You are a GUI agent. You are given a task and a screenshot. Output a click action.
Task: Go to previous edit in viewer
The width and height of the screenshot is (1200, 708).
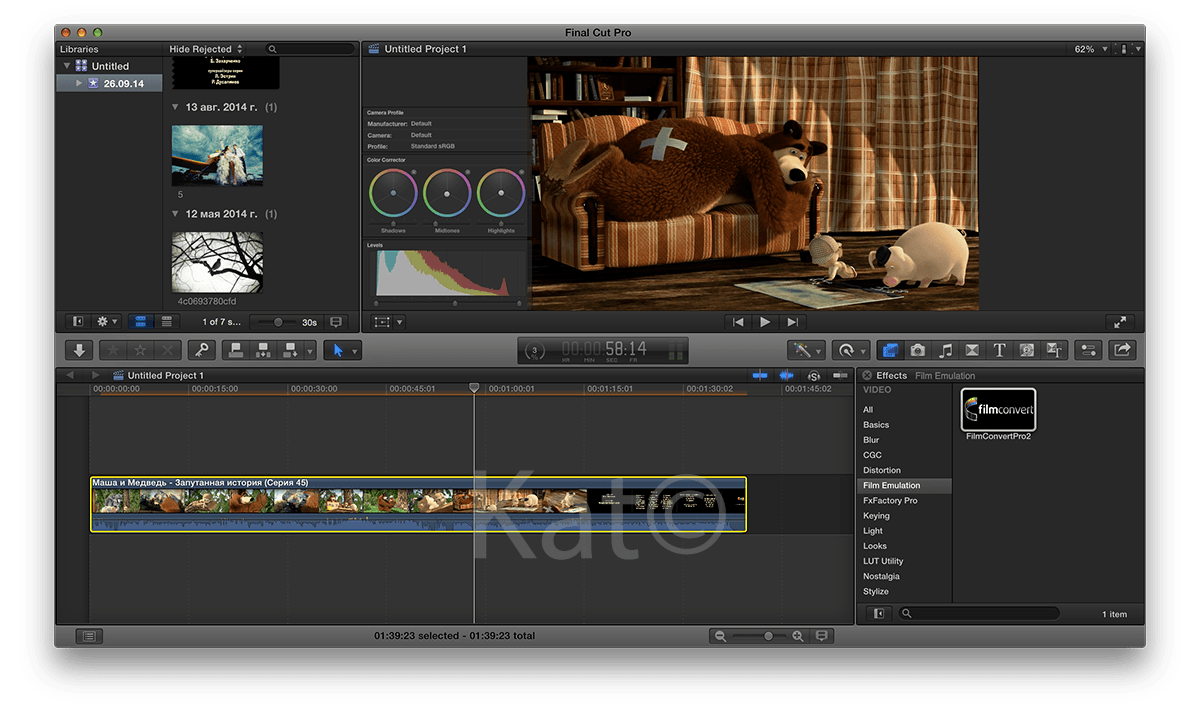pyautogui.click(x=738, y=322)
